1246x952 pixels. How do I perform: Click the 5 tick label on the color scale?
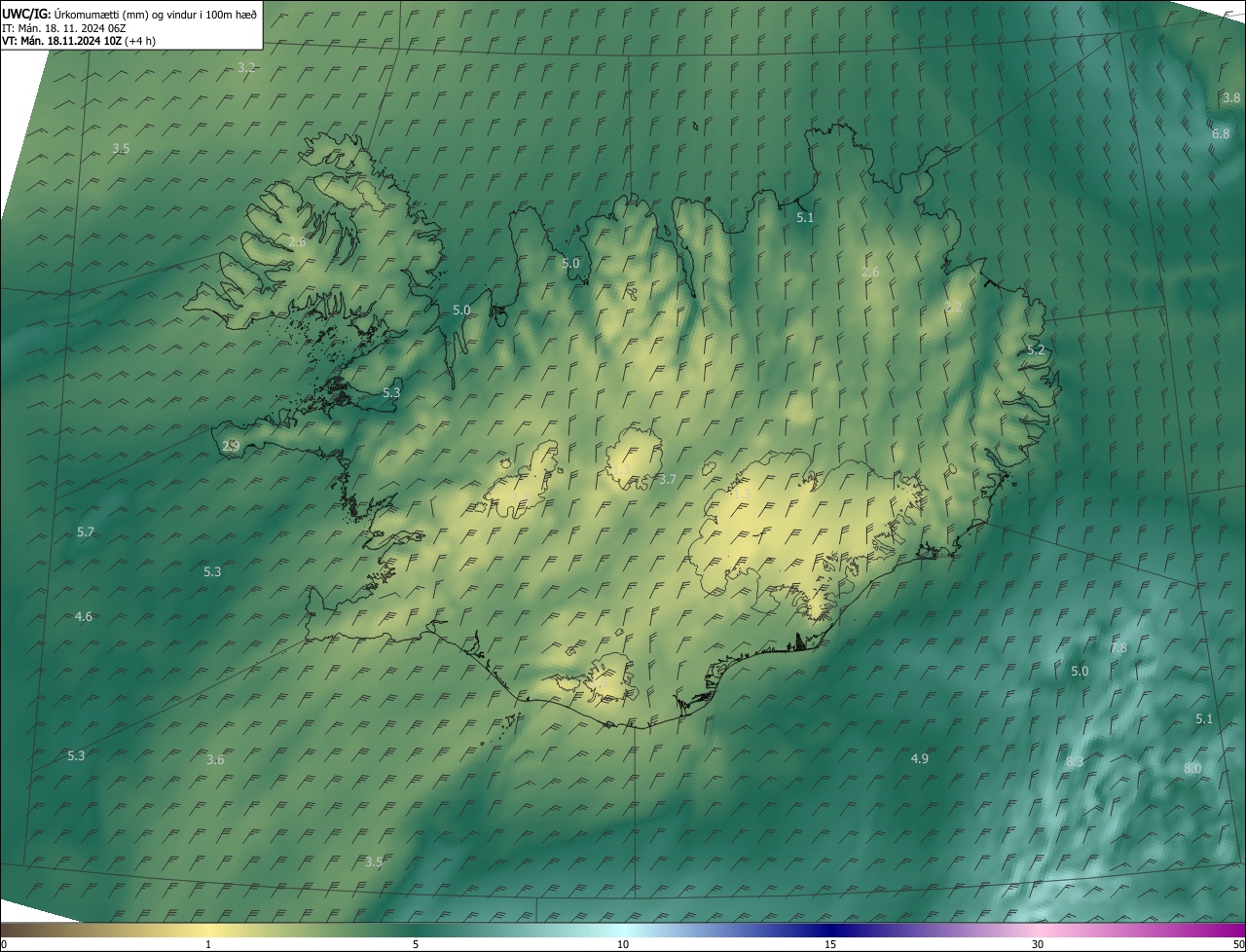[x=416, y=944]
